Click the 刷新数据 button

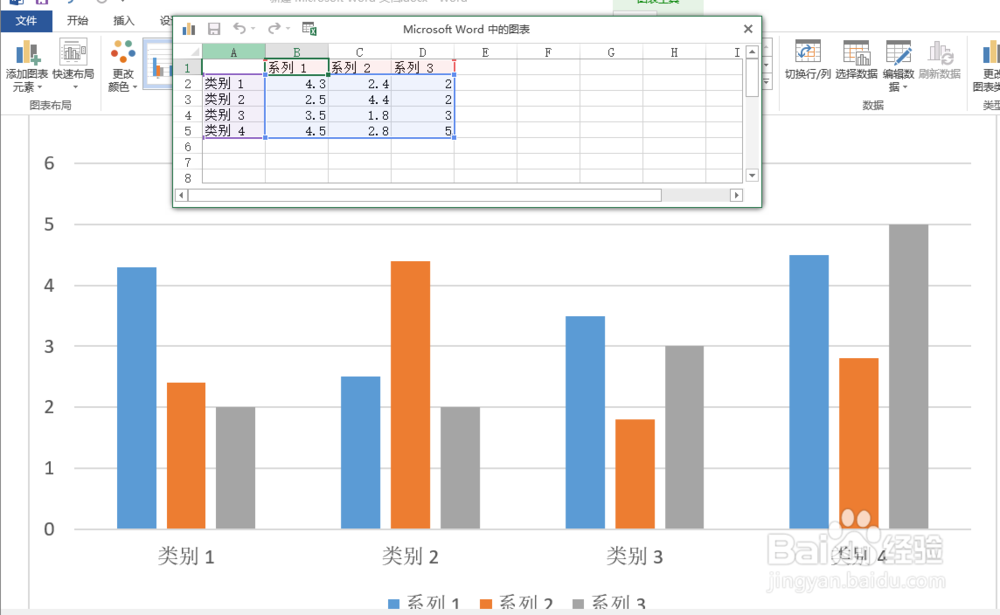point(939,60)
